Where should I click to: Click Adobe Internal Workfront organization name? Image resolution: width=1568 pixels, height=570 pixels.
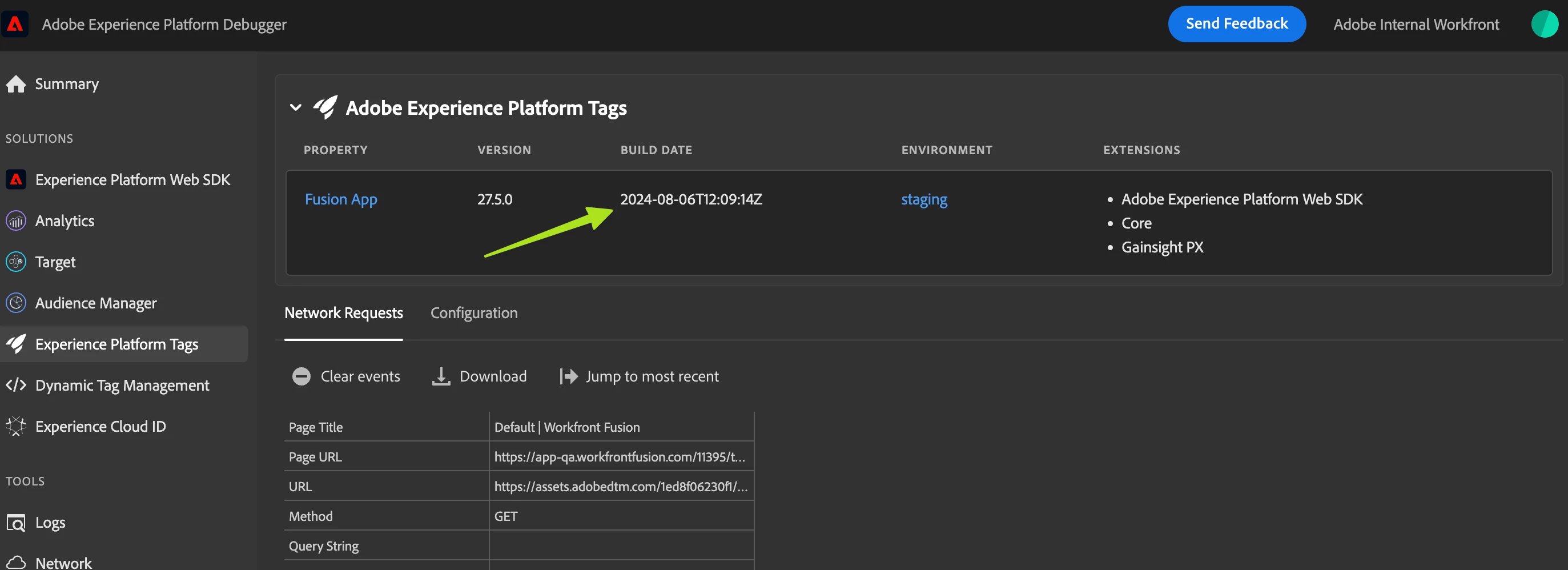1416,25
